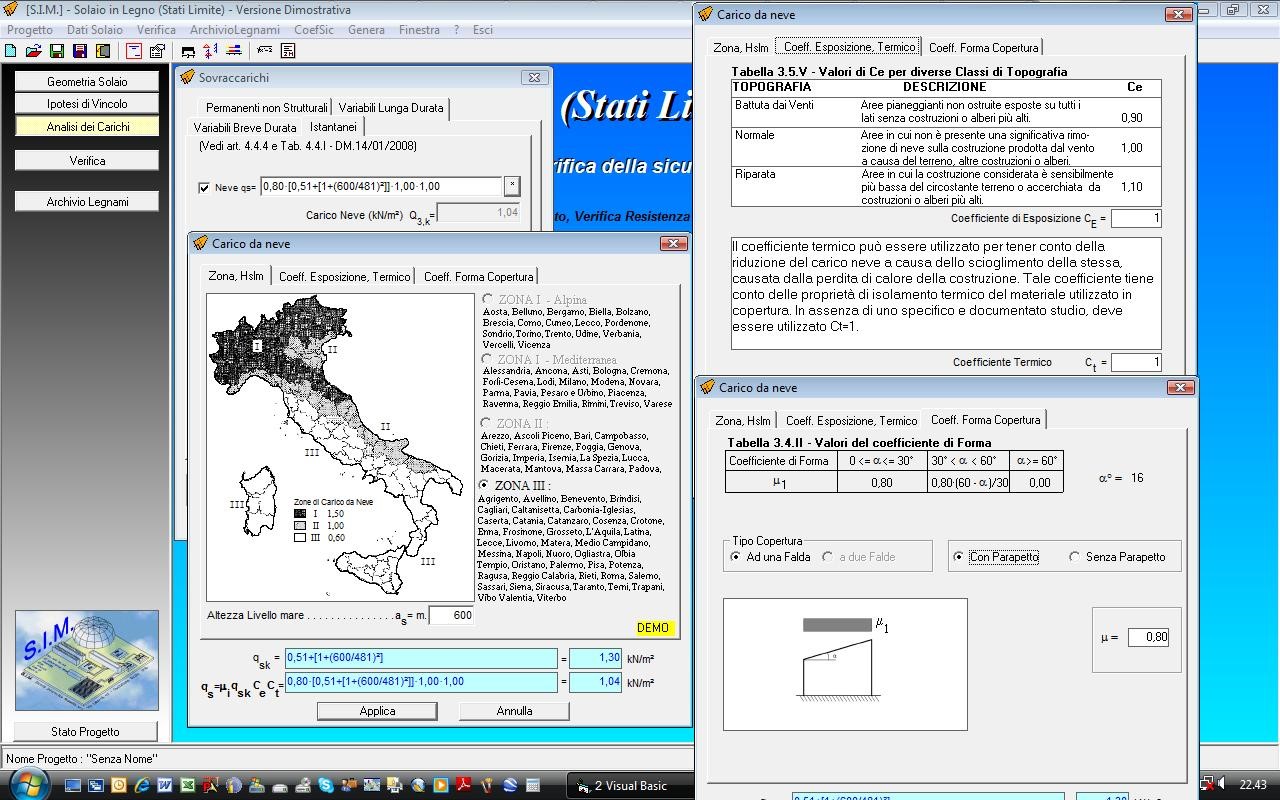Click the 2 Visual Basic taskbar button
Viewport: 1280px width, 800px height.
630,785
